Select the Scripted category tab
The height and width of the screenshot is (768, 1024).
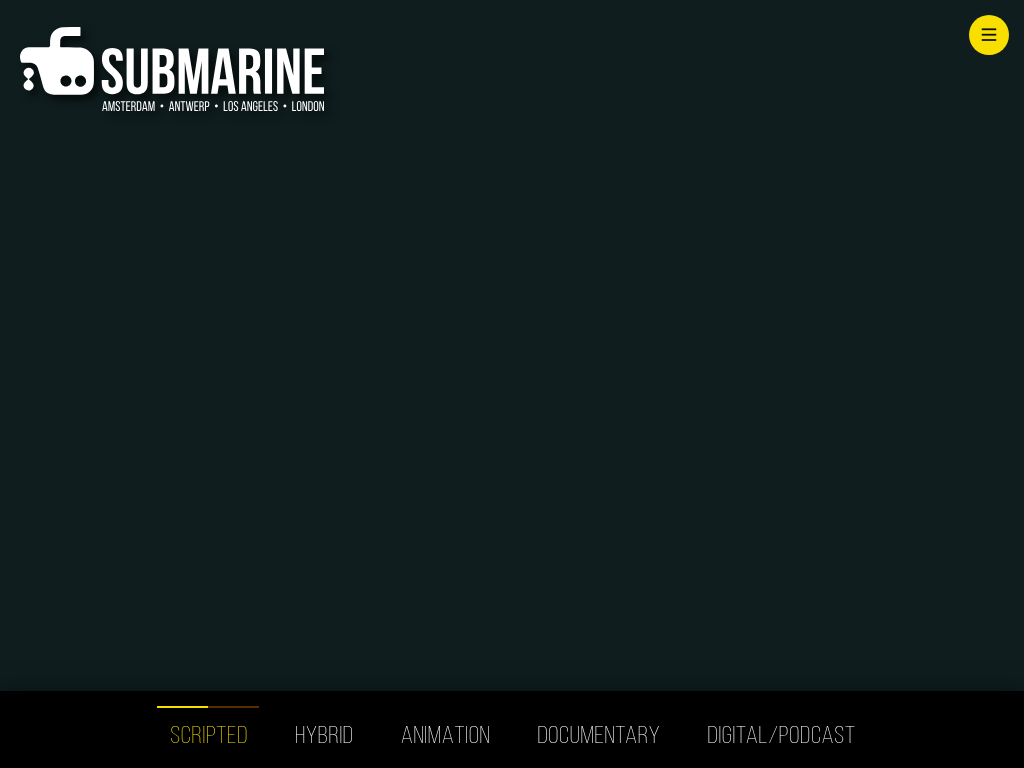coord(208,735)
